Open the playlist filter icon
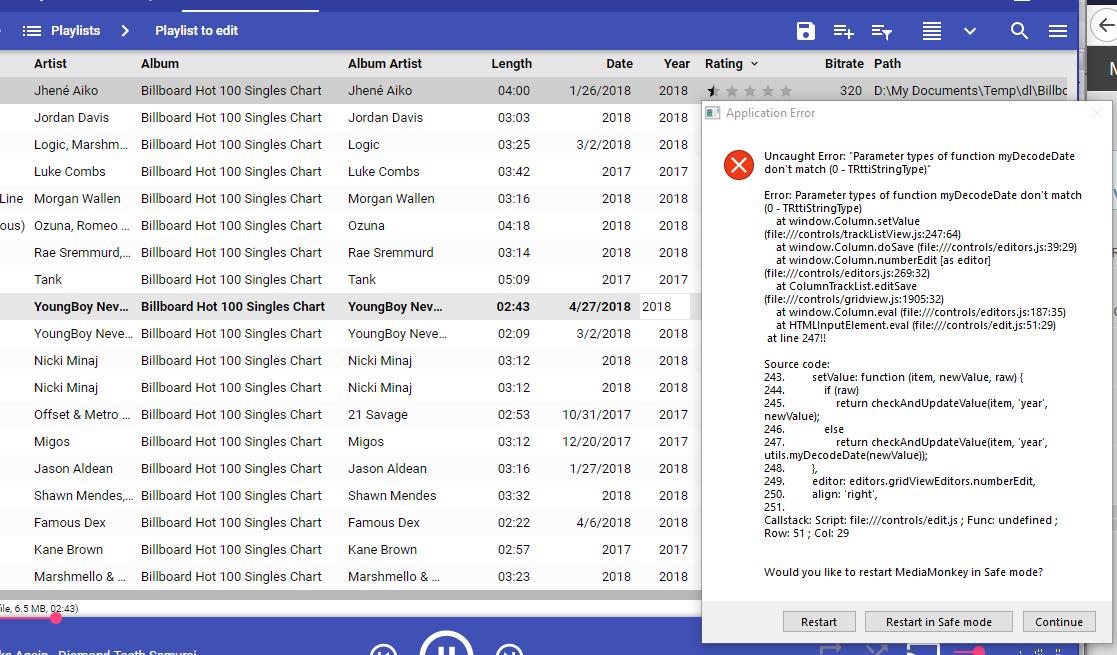The width and height of the screenshot is (1117, 655). [x=881, y=31]
